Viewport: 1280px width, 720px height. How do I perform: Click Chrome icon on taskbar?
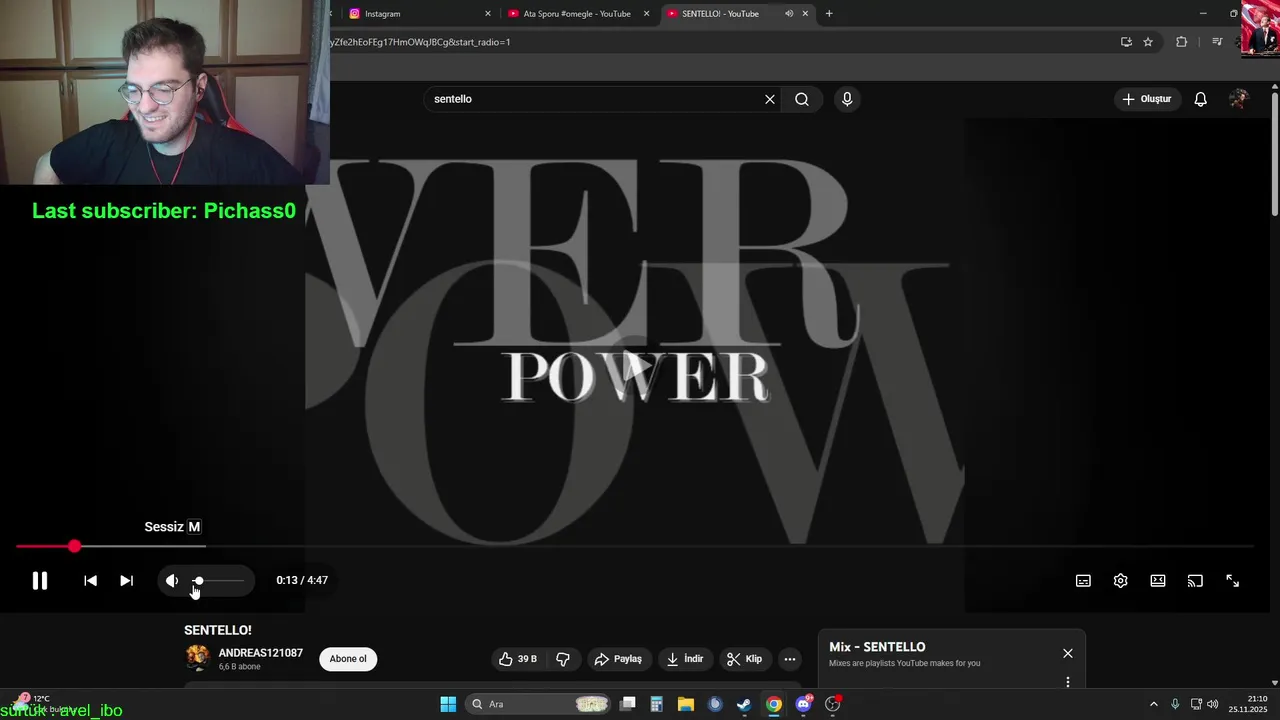click(774, 704)
